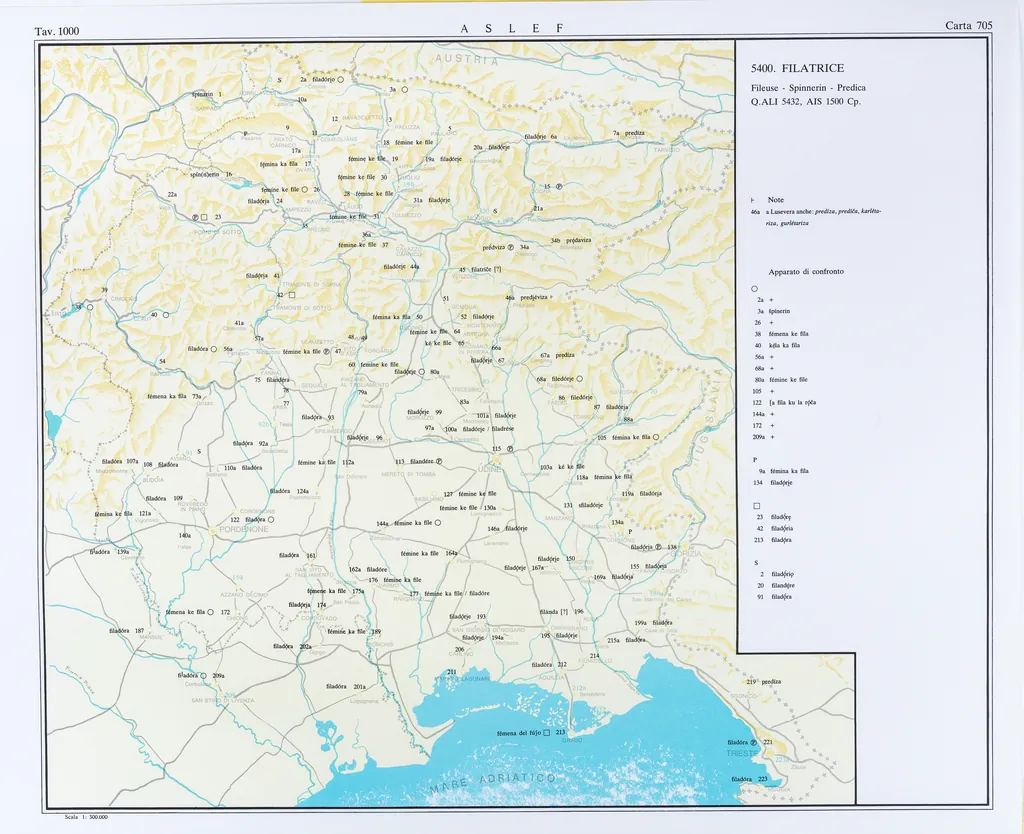Image resolution: width=1024 pixels, height=834 pixels.
Task: Click the map title "5400. FILATRICE"
Action: pyautogui.click(x=797, y=68)
